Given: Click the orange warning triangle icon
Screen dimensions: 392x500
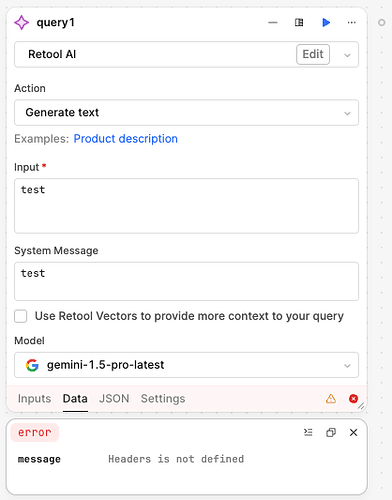Looking at the screenshot, I should tap(331, 399).
